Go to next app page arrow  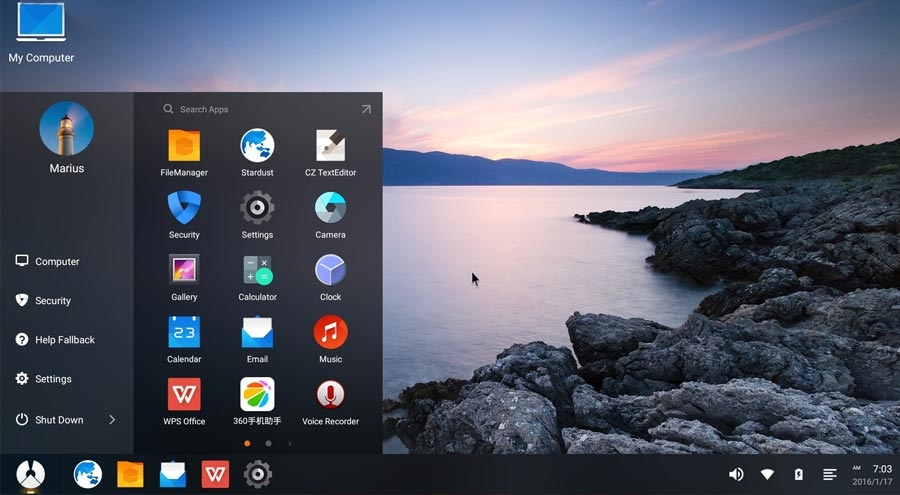(290, 443)
